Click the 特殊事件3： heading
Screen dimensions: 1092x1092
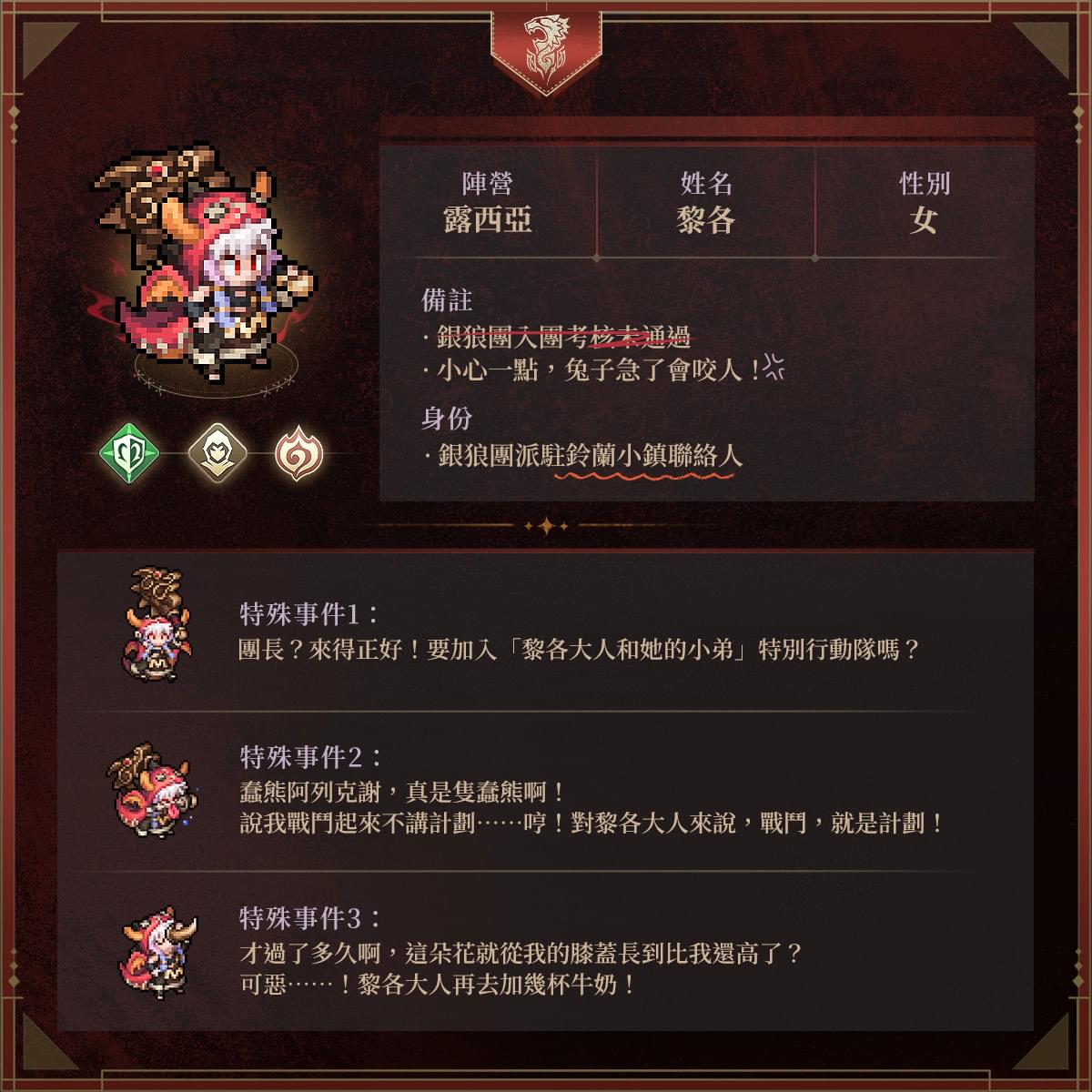(x=310, y=917)
